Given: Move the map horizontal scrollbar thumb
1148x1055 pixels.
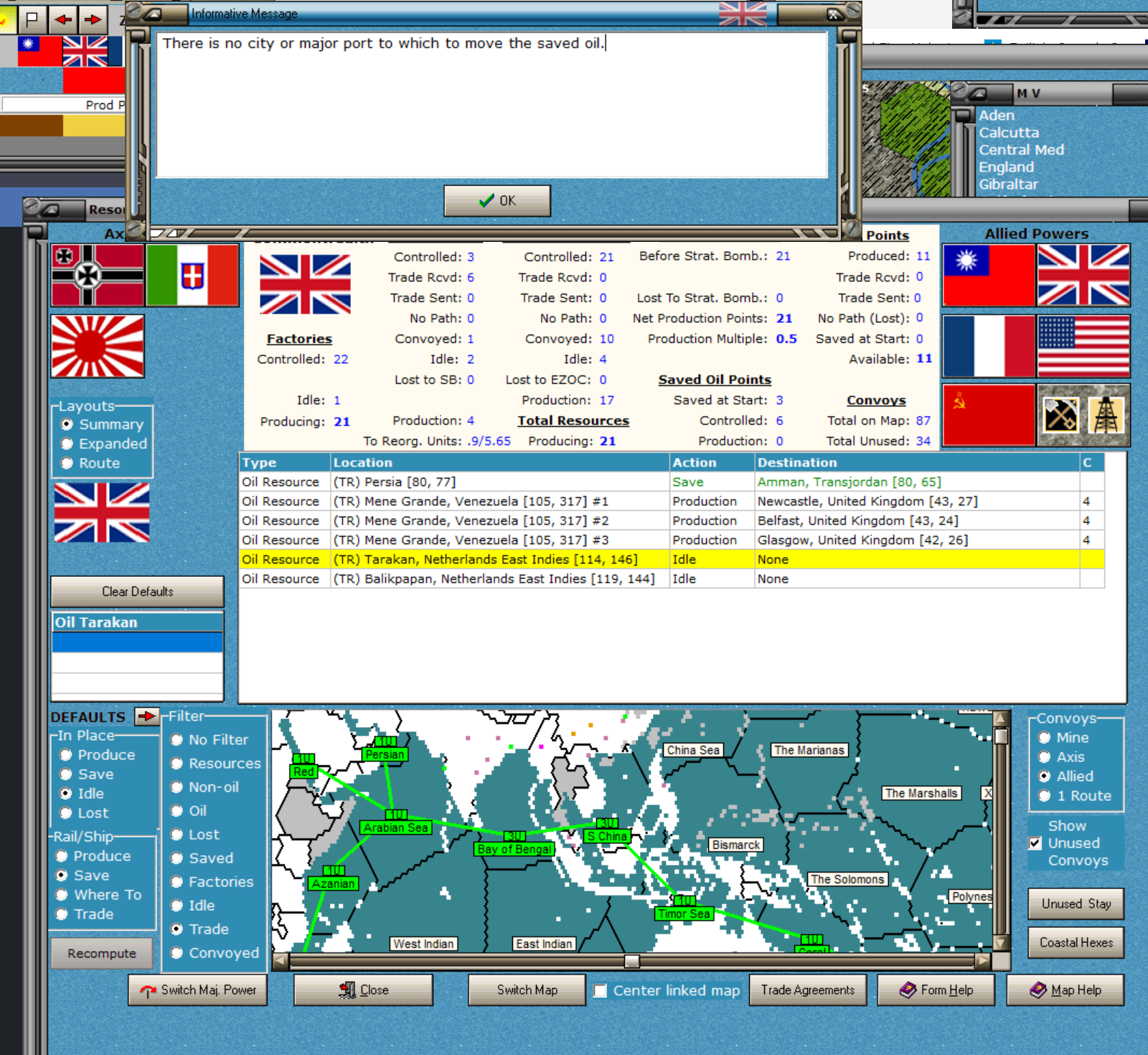Looking at the screenshot, I should point(631,961).
